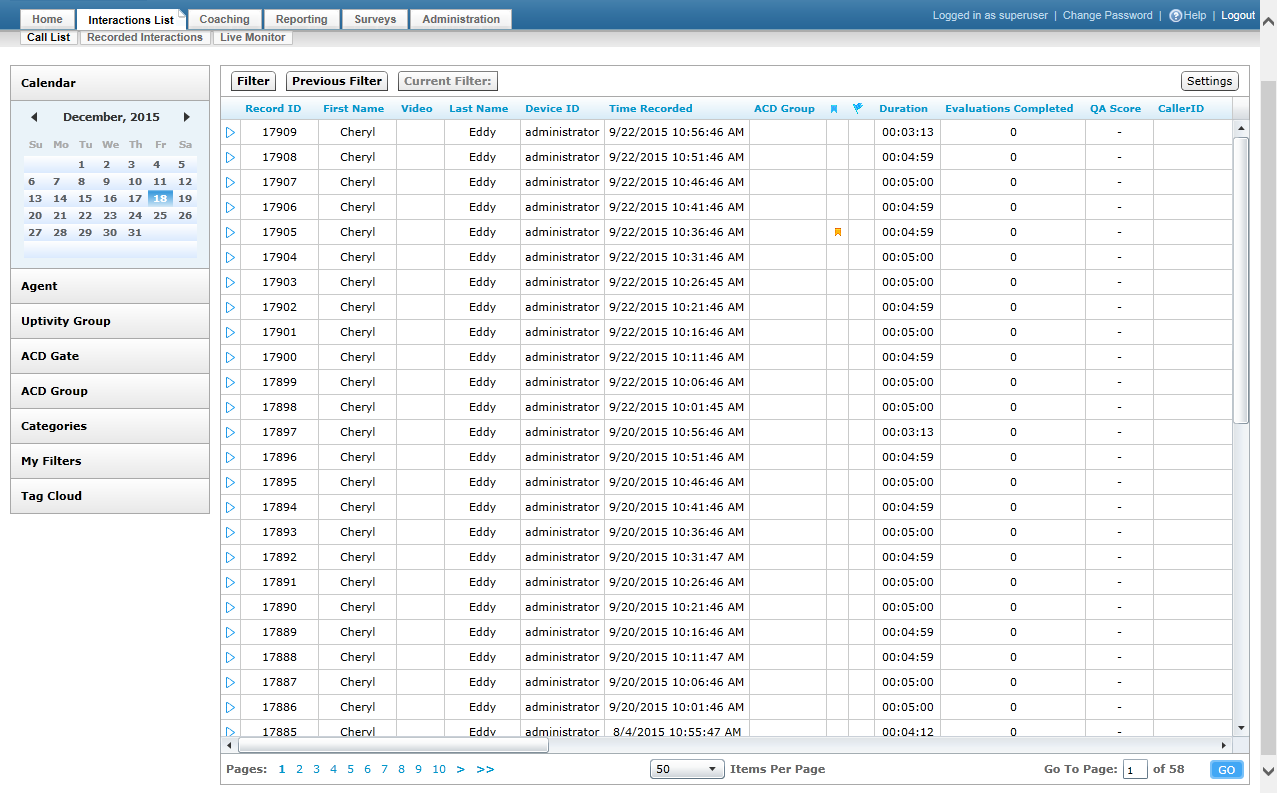Play the recording for Record ID 17909
Image resolution: width=1277 pixels, height=793 pixels.
pos(230,131)
